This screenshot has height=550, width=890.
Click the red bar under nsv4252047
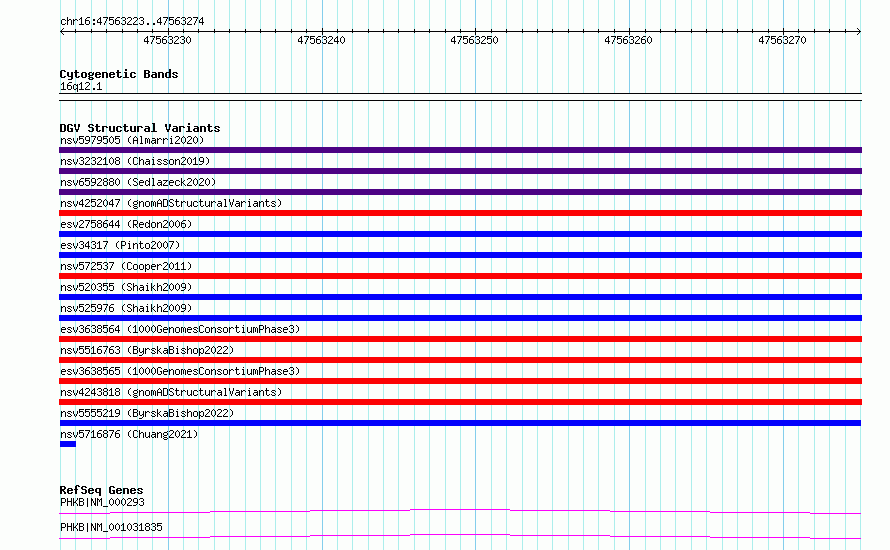click(460, 213)
